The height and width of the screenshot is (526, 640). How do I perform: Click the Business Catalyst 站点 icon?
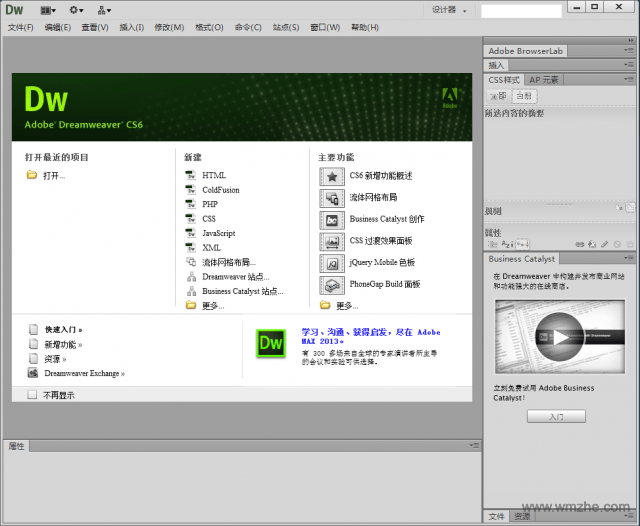coord(191,291)
